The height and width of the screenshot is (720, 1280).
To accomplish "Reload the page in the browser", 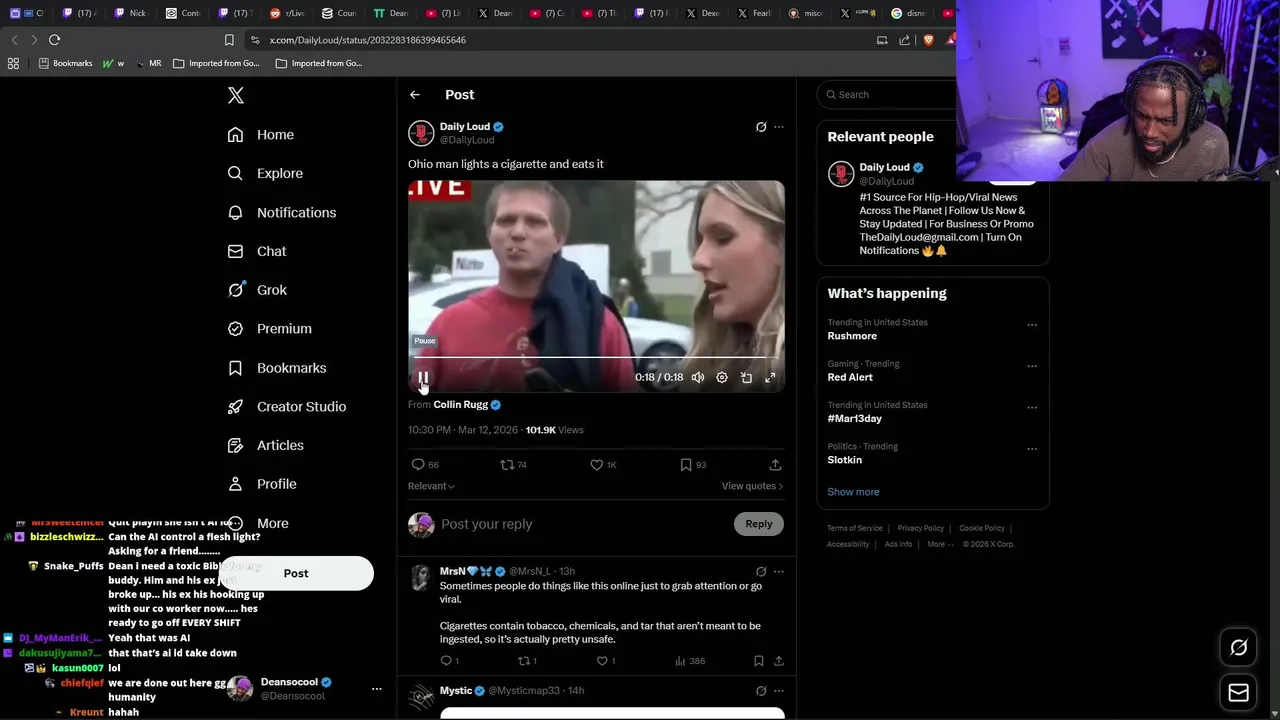I will pos(55,40).
